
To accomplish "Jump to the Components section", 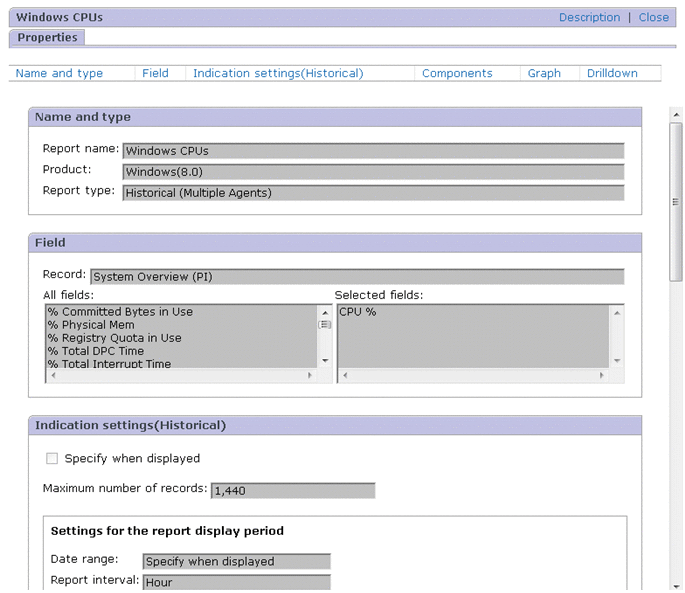I will coord(457,74).
